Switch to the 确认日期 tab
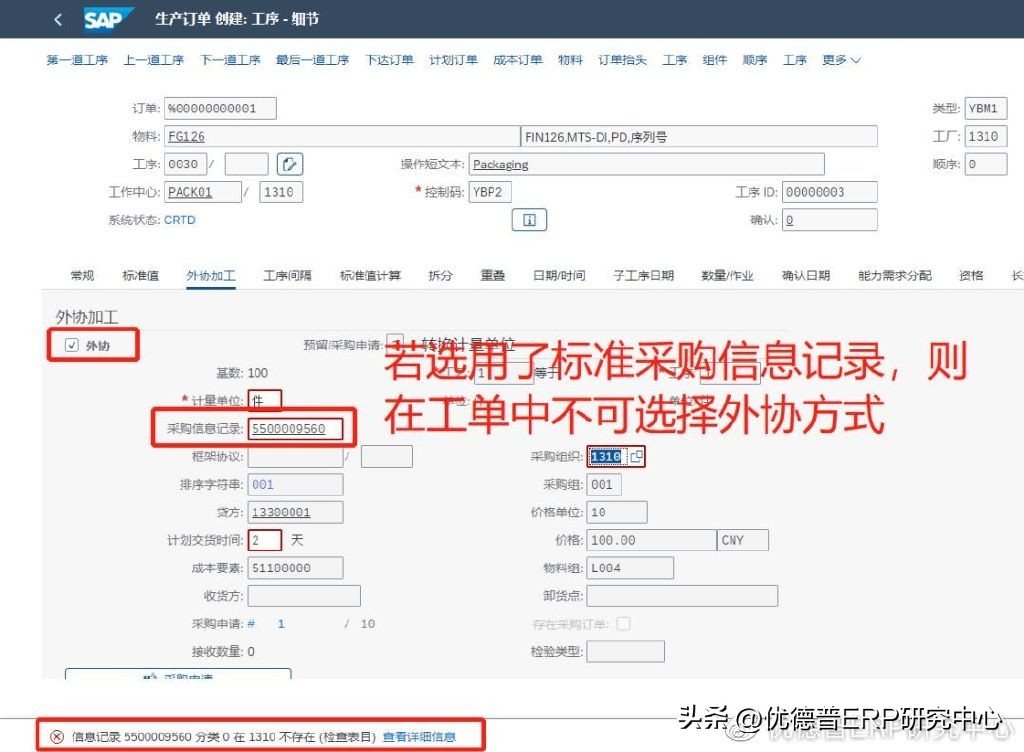Image resolution: width=1024 pixels, height=752 pixels. 805,275
